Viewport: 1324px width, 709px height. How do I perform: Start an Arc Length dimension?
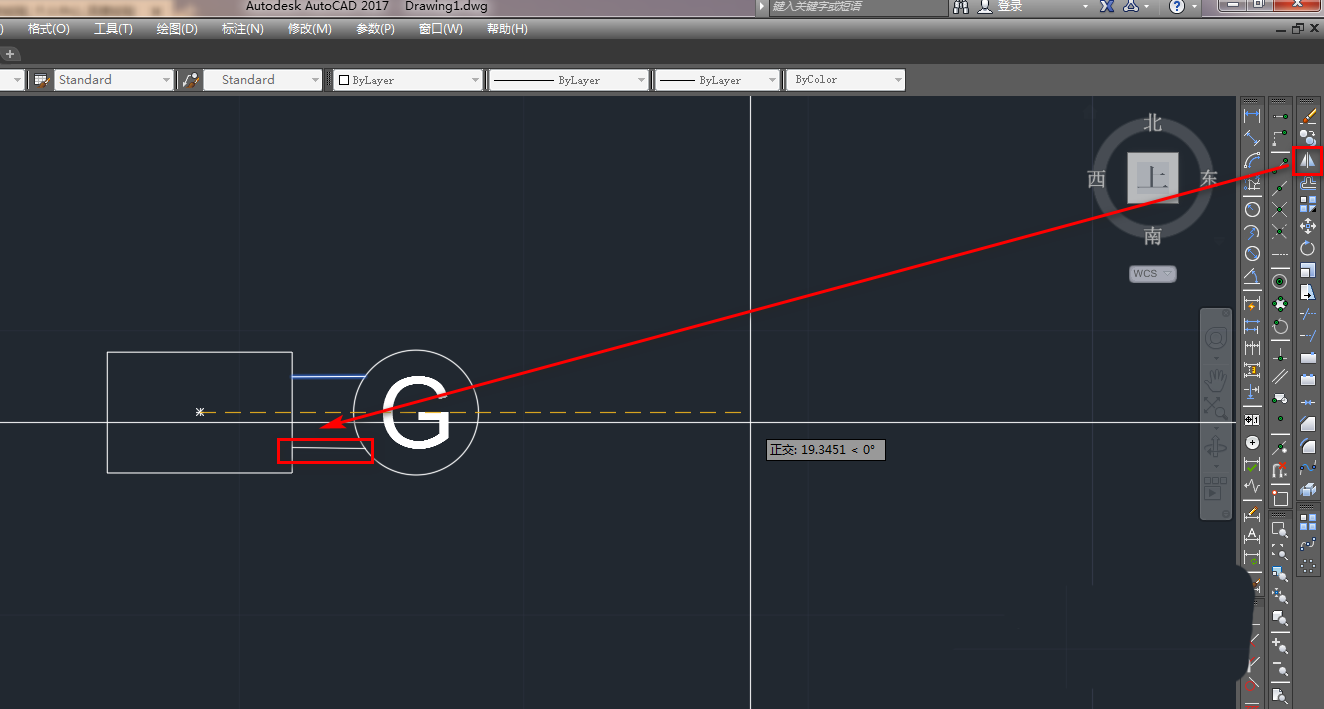(1252, 160)
